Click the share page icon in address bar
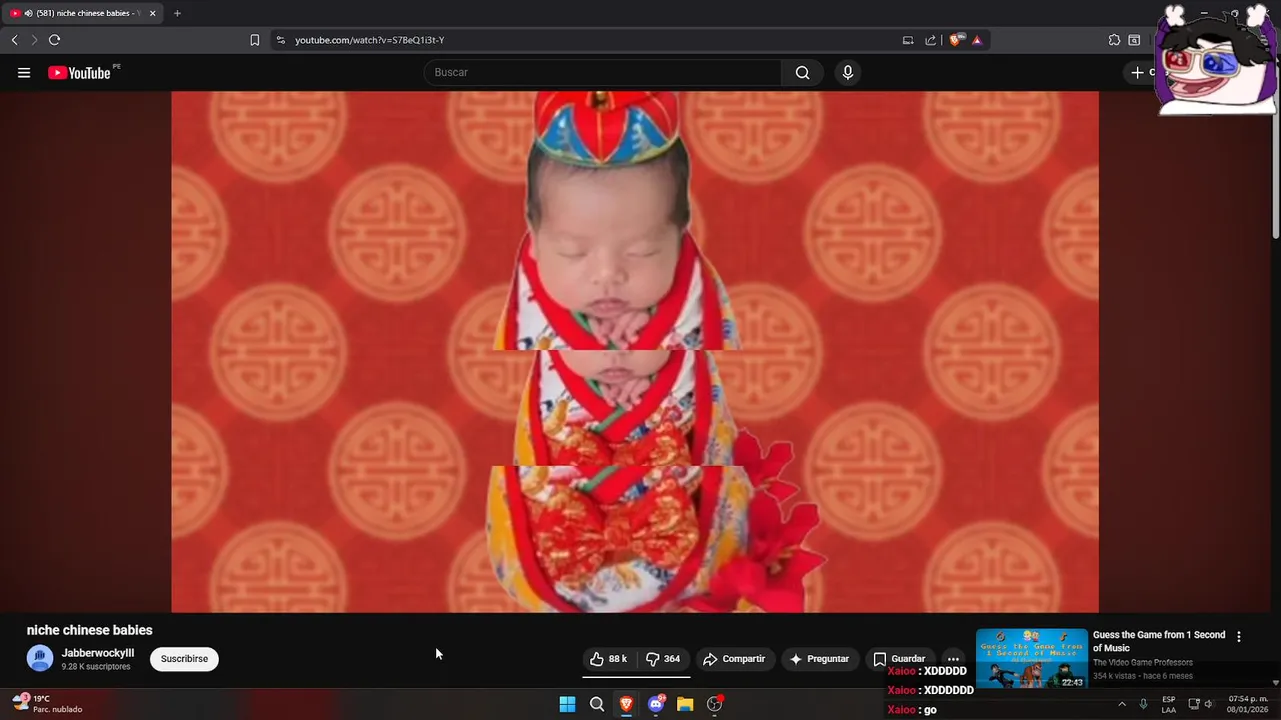Viewport: 1281px width, 720px height. [x=930, y=40]
